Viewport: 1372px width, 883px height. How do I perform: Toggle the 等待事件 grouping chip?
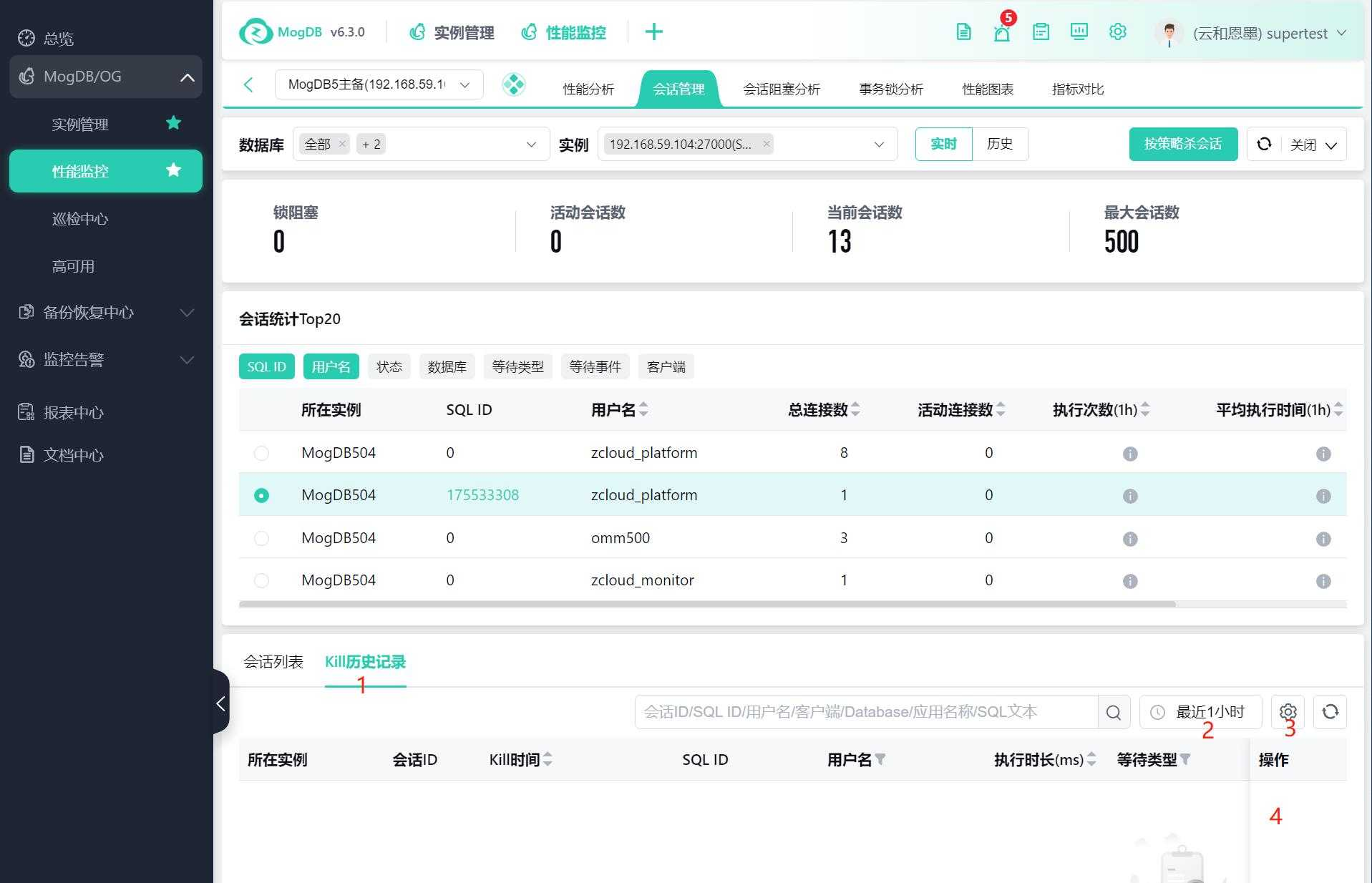tap(595, 367)
